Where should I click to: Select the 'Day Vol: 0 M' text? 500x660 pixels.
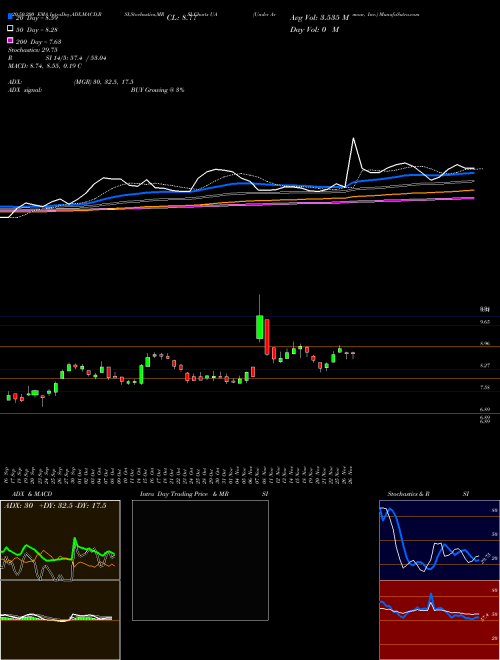[x=314, y=29]
